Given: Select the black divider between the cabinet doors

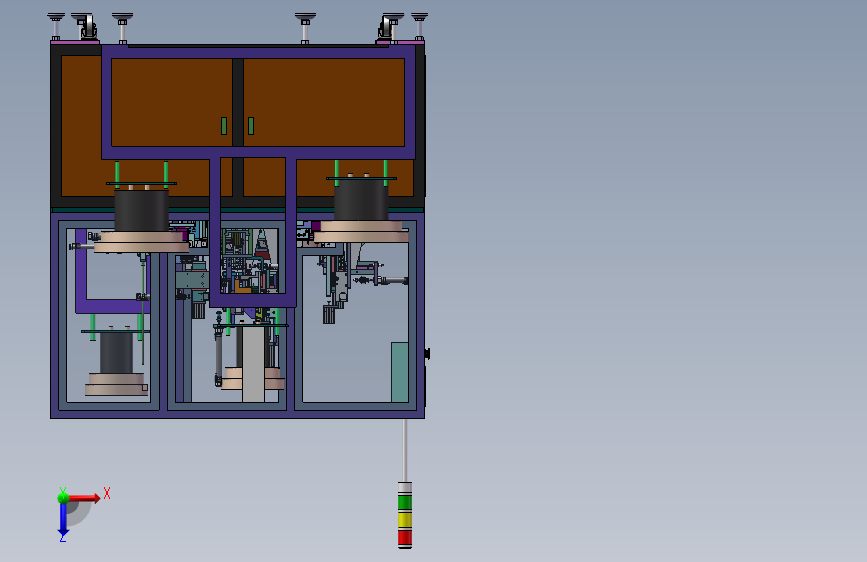Looking at the screenshot, I should [x=238, y=102].
